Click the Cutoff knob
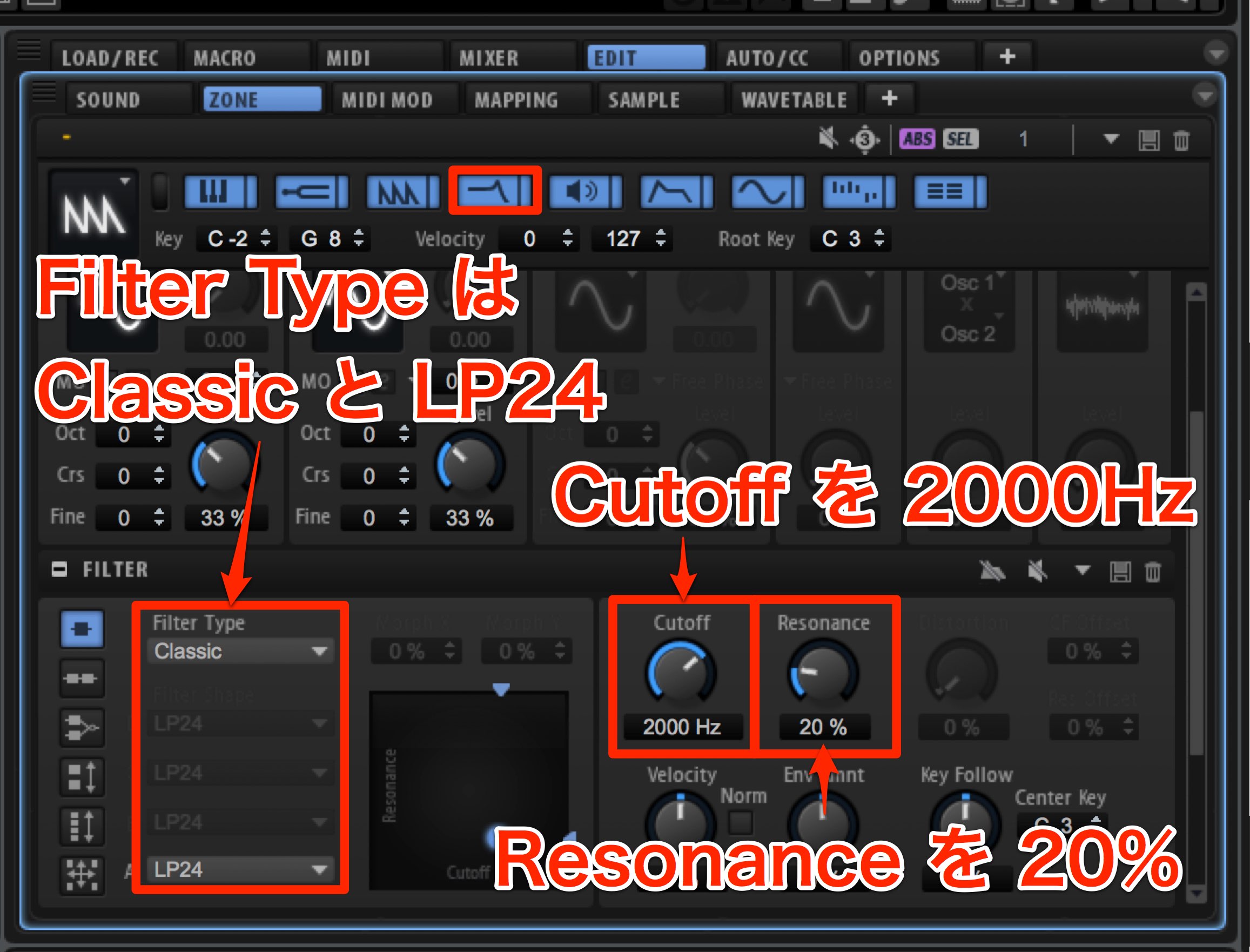This screenshot has height=952, width=1250. tap(681, 674)
